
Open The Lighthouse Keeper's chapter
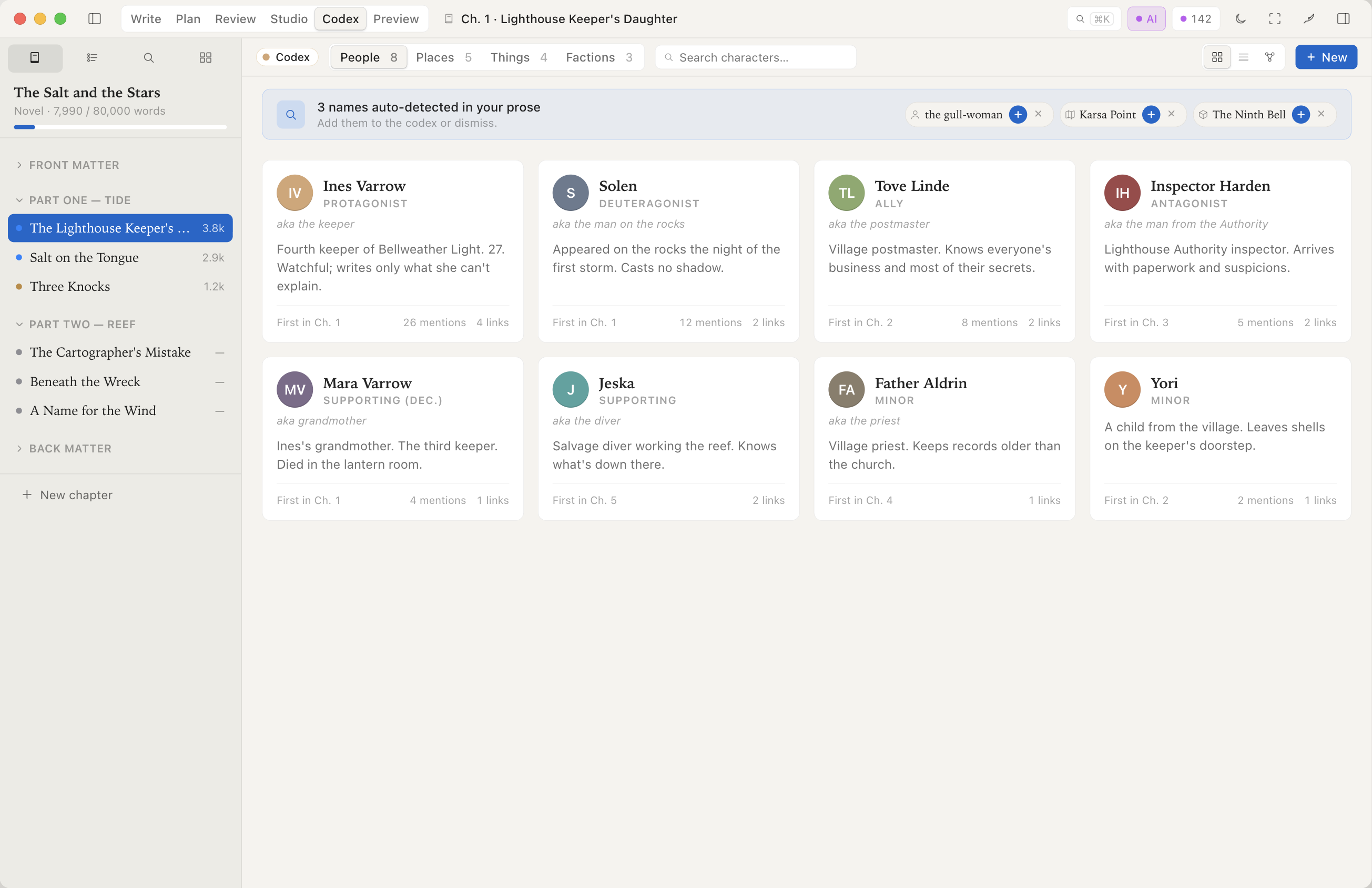(120, 228)
